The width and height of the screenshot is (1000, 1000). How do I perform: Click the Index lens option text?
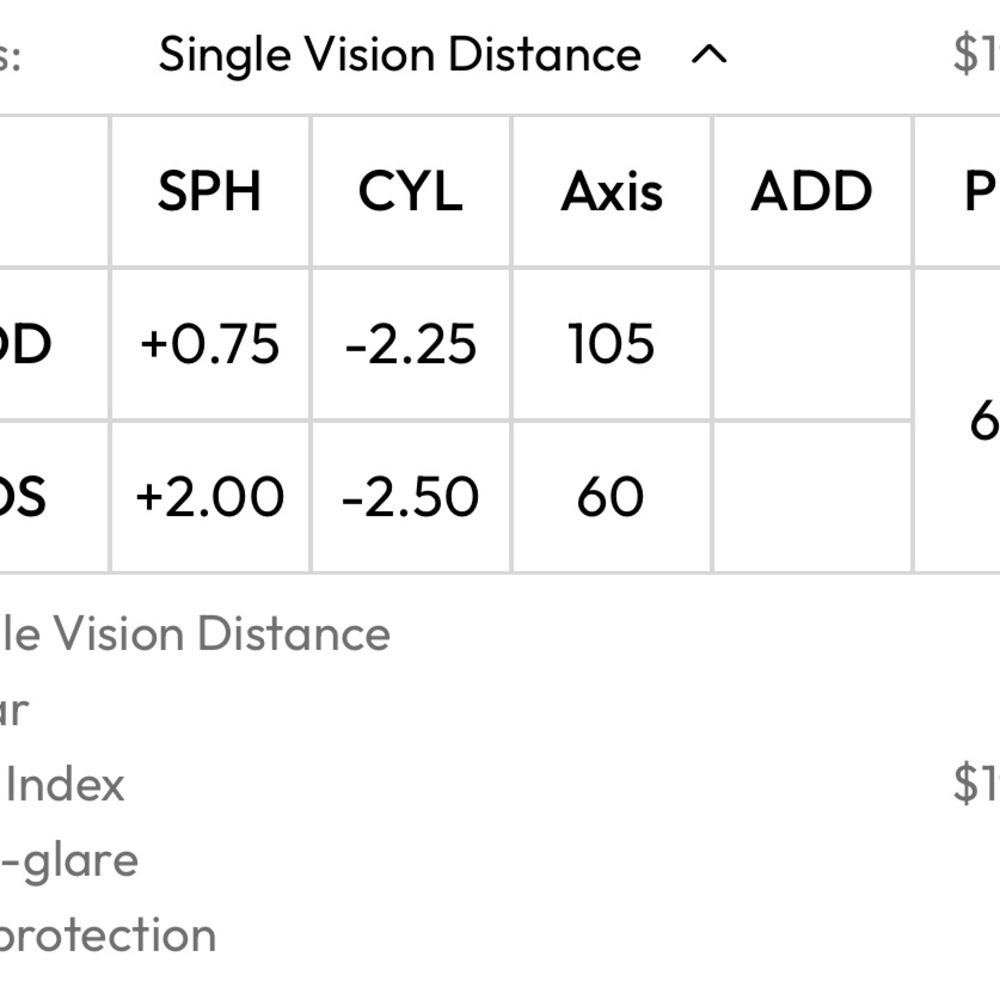[64, 785]
